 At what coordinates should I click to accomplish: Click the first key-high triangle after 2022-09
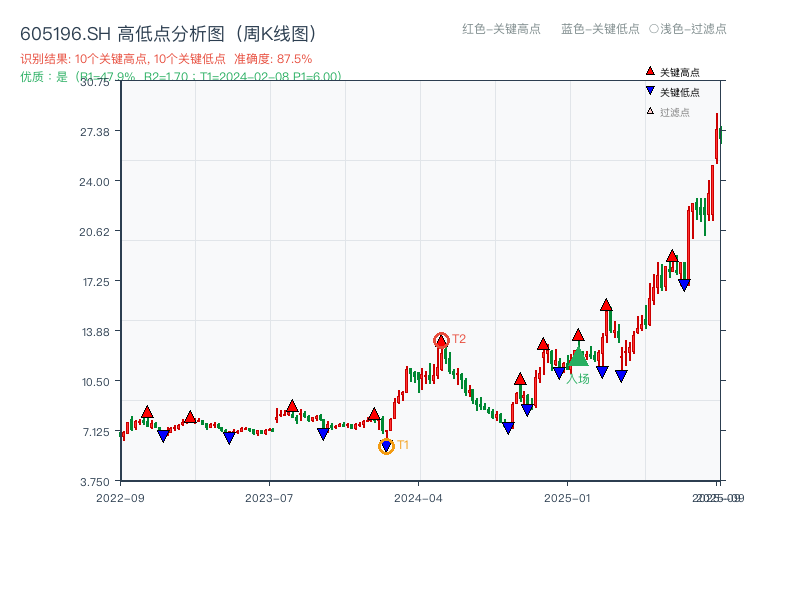147,412
